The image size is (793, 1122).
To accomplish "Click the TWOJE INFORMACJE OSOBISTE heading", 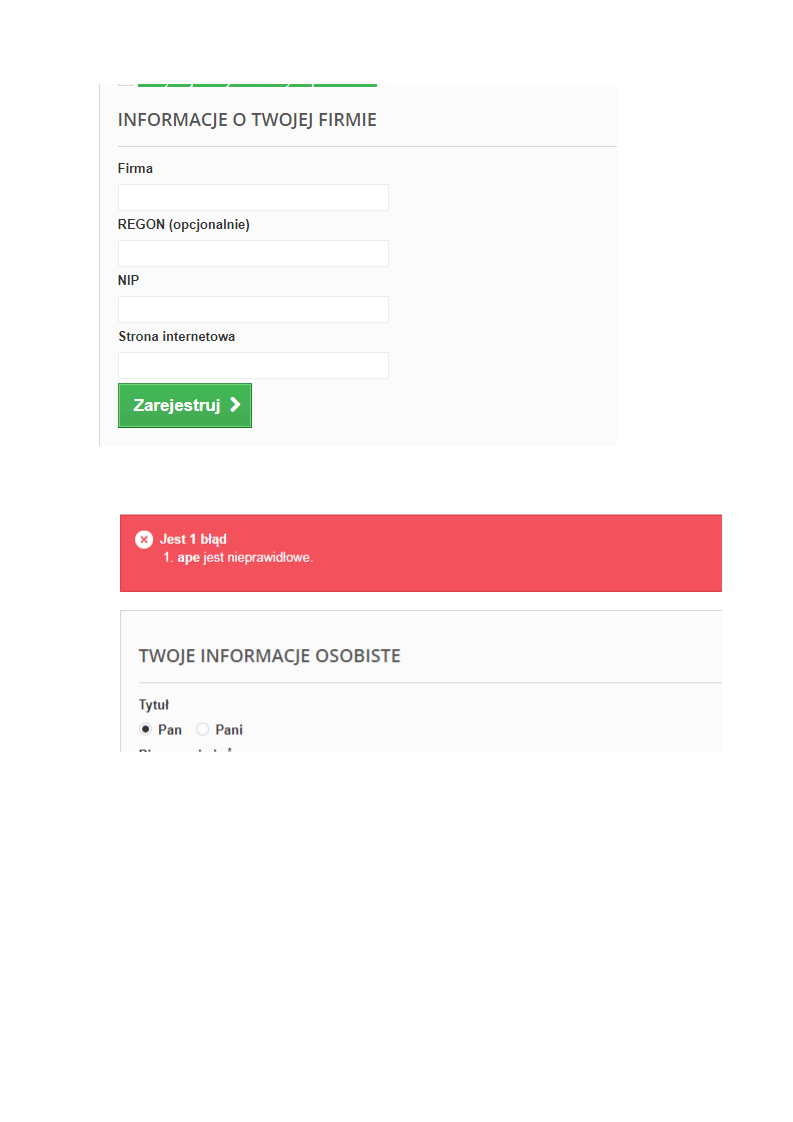I will 270,656.
